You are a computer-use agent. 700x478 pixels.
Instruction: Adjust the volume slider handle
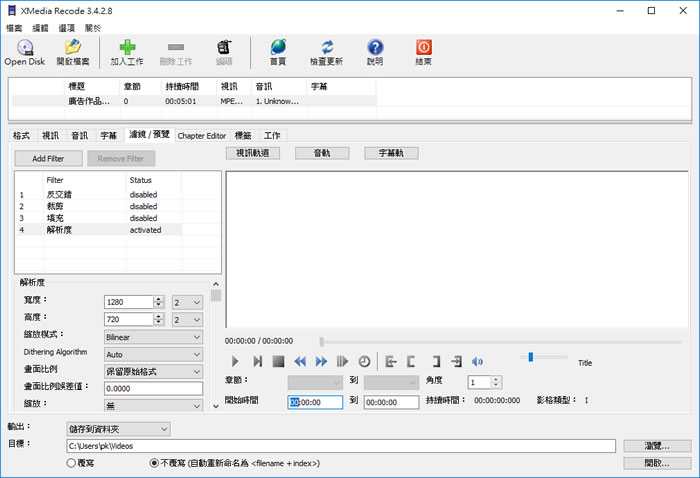(x=530, y=357)
